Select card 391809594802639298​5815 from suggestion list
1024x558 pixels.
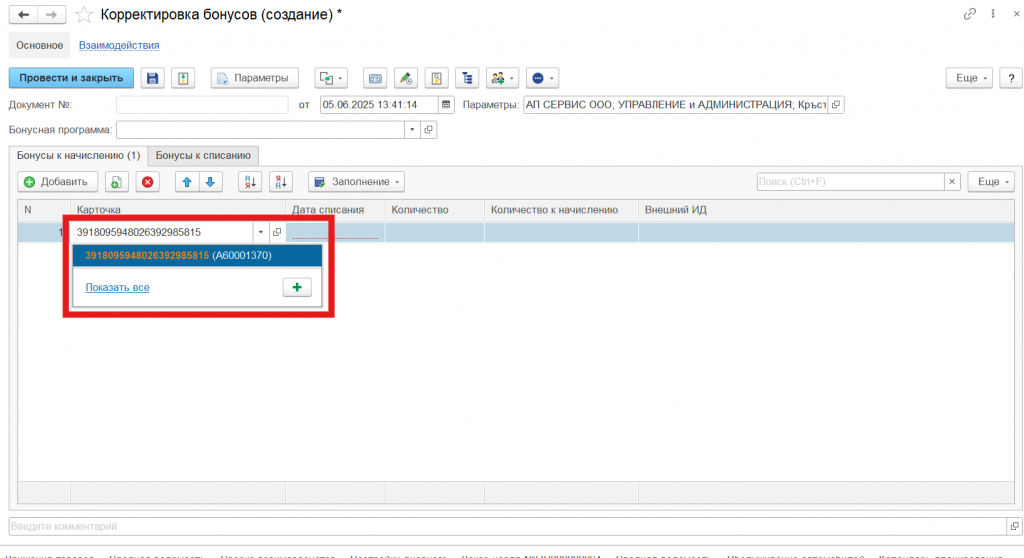tap(178, 256)
